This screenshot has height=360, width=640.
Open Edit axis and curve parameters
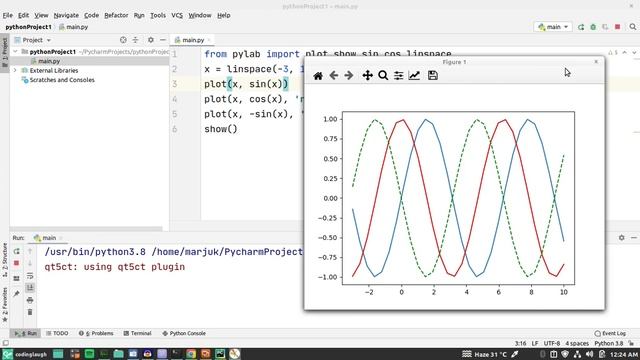[414, 76]
